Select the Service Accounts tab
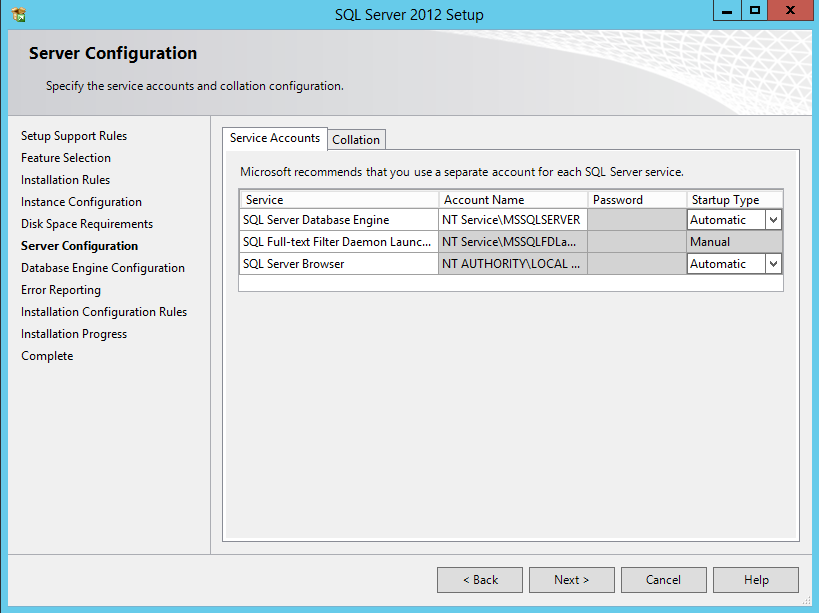The width and height of the screenshot is (819, 613). (275, 138)
